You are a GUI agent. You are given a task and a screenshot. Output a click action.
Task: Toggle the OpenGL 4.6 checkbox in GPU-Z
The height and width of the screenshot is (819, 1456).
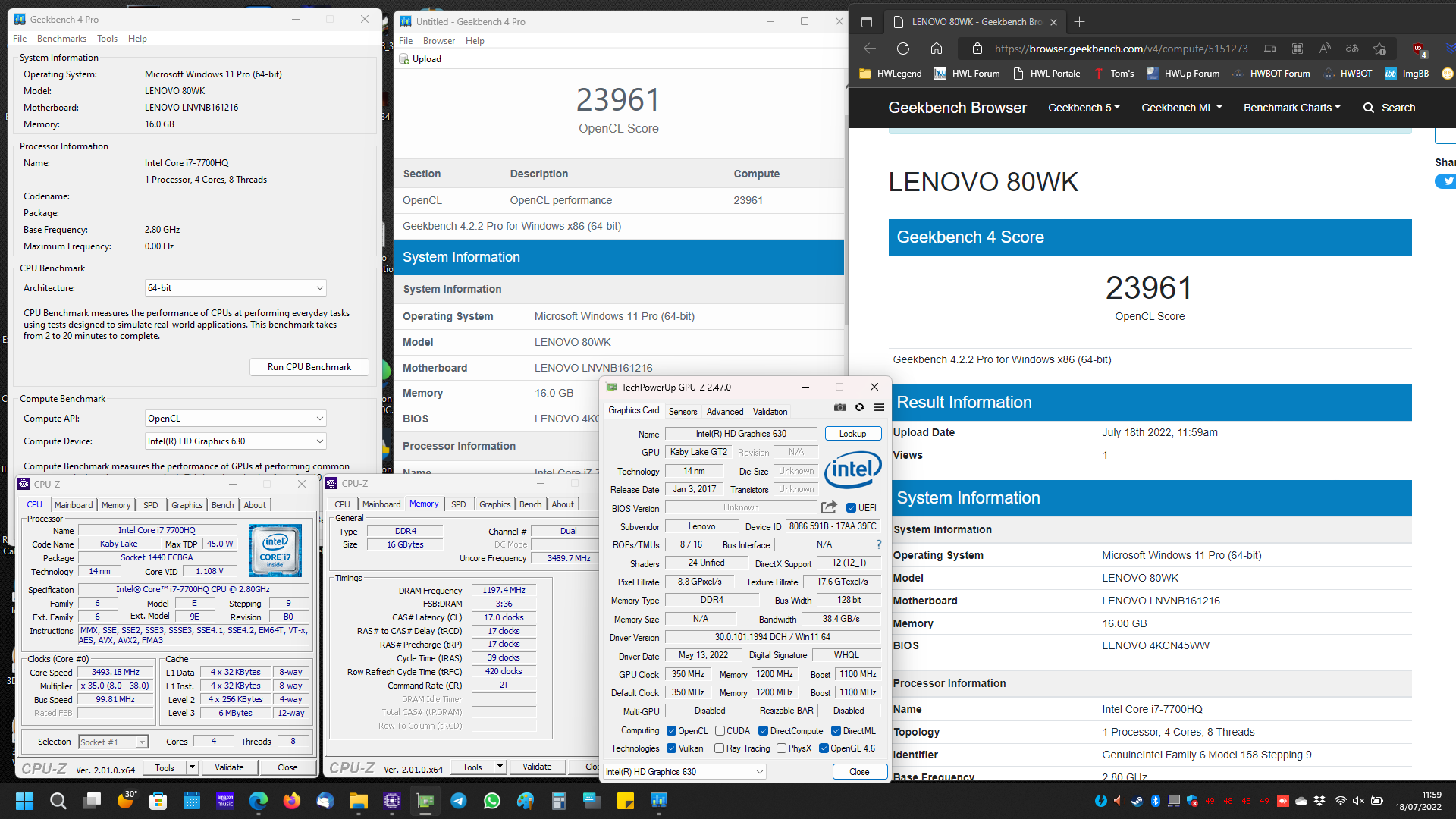tap(824, 748)
